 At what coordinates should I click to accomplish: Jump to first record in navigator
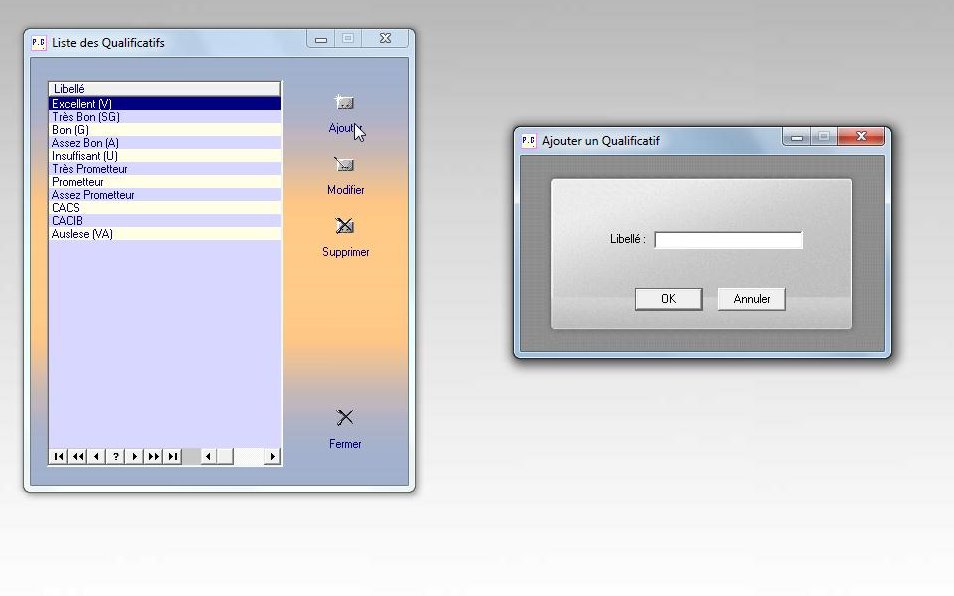[58, 457]
